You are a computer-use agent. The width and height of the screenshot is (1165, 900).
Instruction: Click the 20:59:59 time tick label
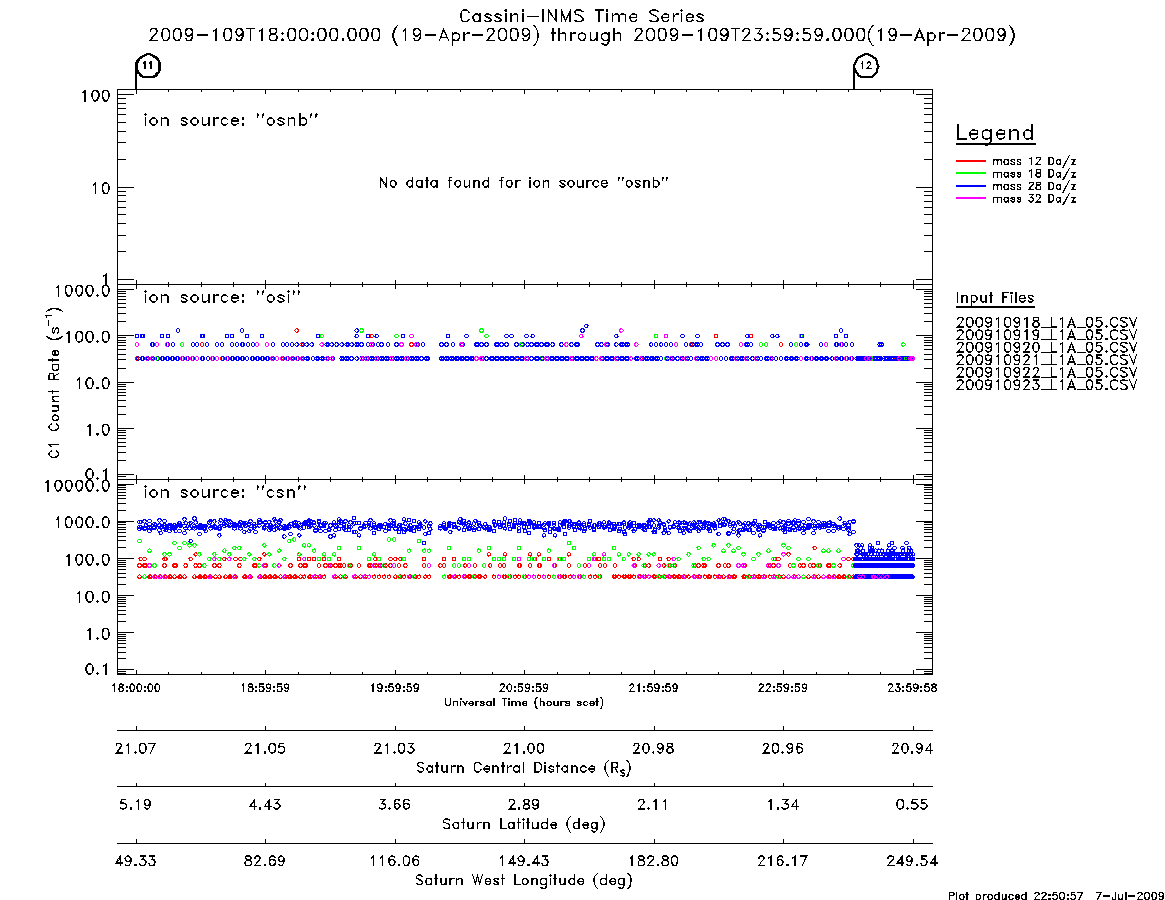pyautogui.click(x=524, y=688)
